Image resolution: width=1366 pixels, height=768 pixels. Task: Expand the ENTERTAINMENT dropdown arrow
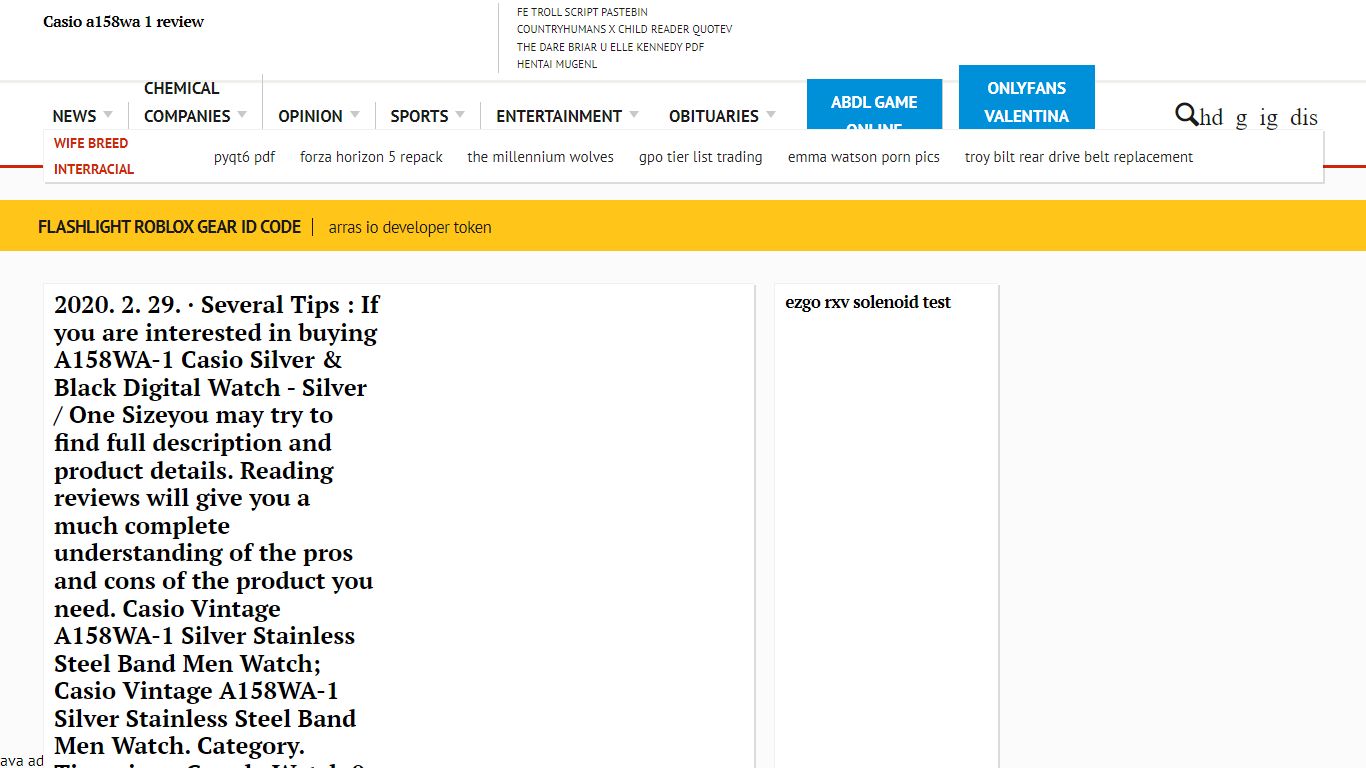[633, 115]
